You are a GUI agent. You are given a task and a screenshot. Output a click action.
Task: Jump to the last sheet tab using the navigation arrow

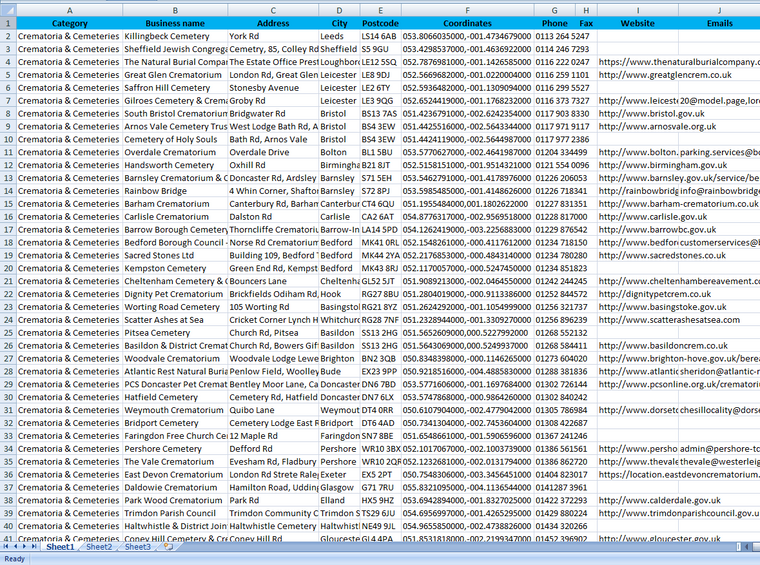(33, 547)
